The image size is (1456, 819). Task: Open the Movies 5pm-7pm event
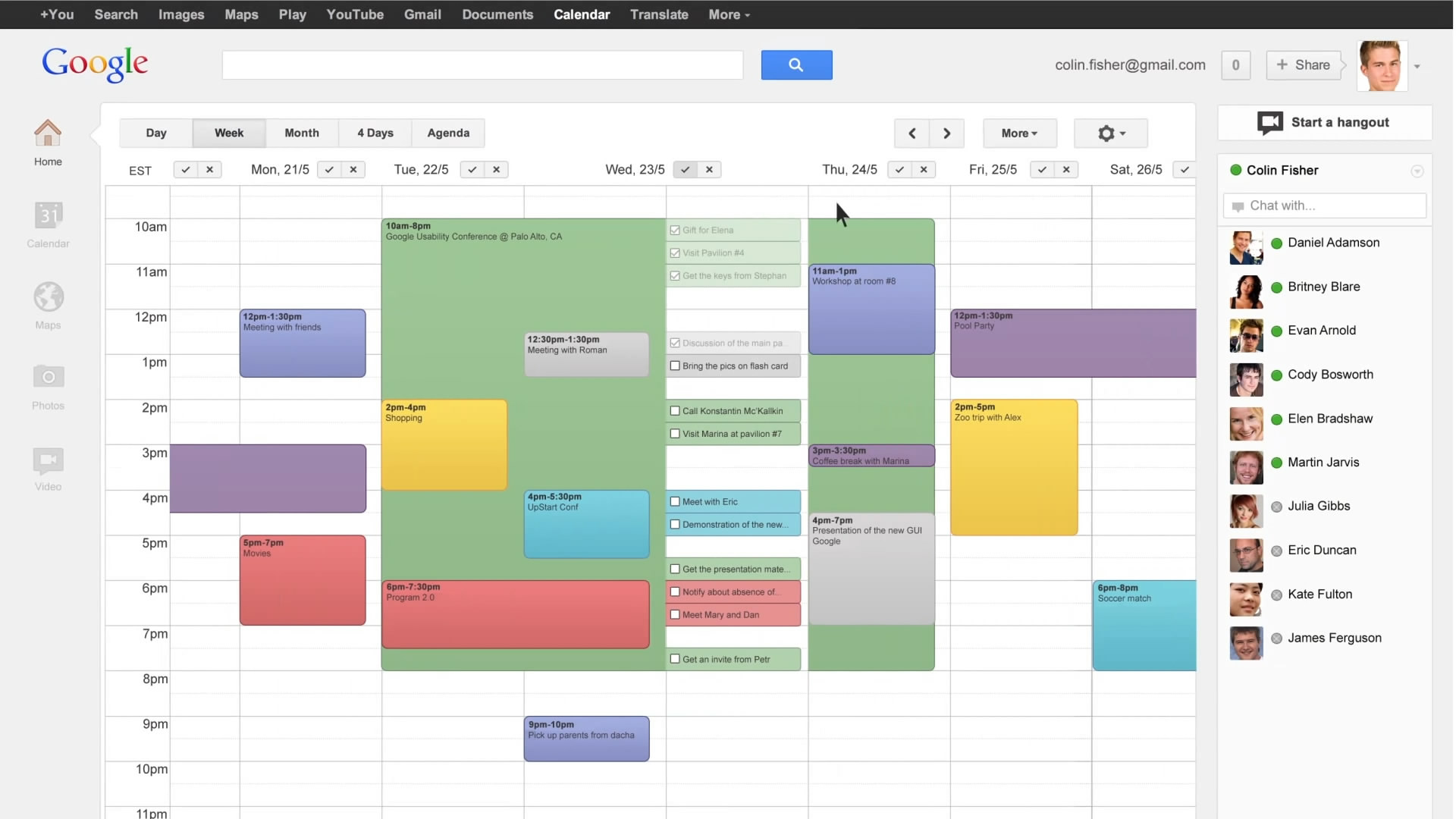point(303,581)
